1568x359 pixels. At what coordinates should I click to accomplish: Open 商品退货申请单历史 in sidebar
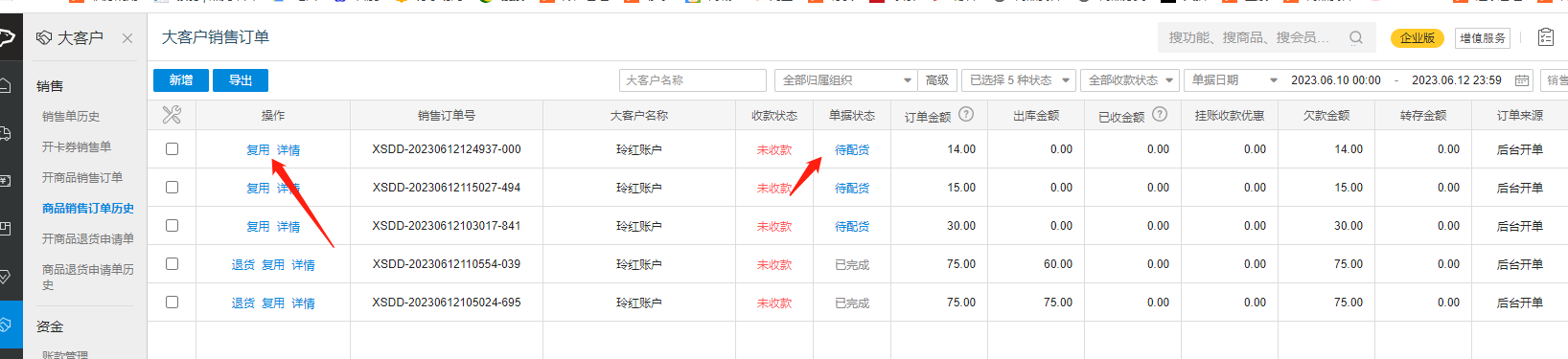[x=88, y=278]
